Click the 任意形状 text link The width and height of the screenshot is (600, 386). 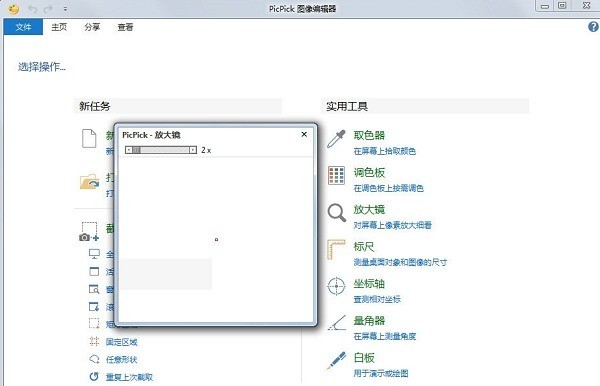[x=121, y=360]
